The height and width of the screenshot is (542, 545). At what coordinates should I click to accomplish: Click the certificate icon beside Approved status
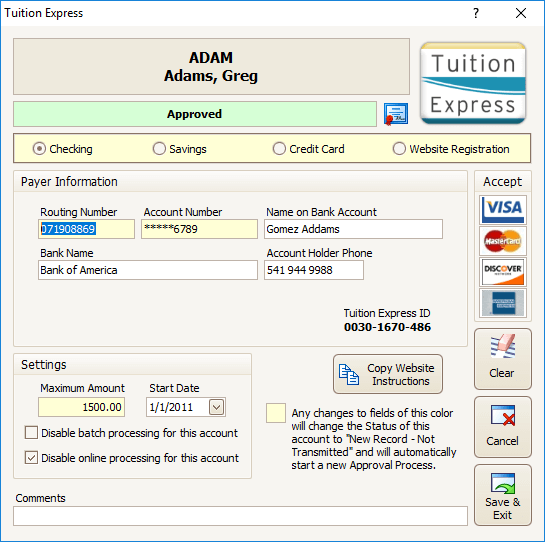point(396,114)
